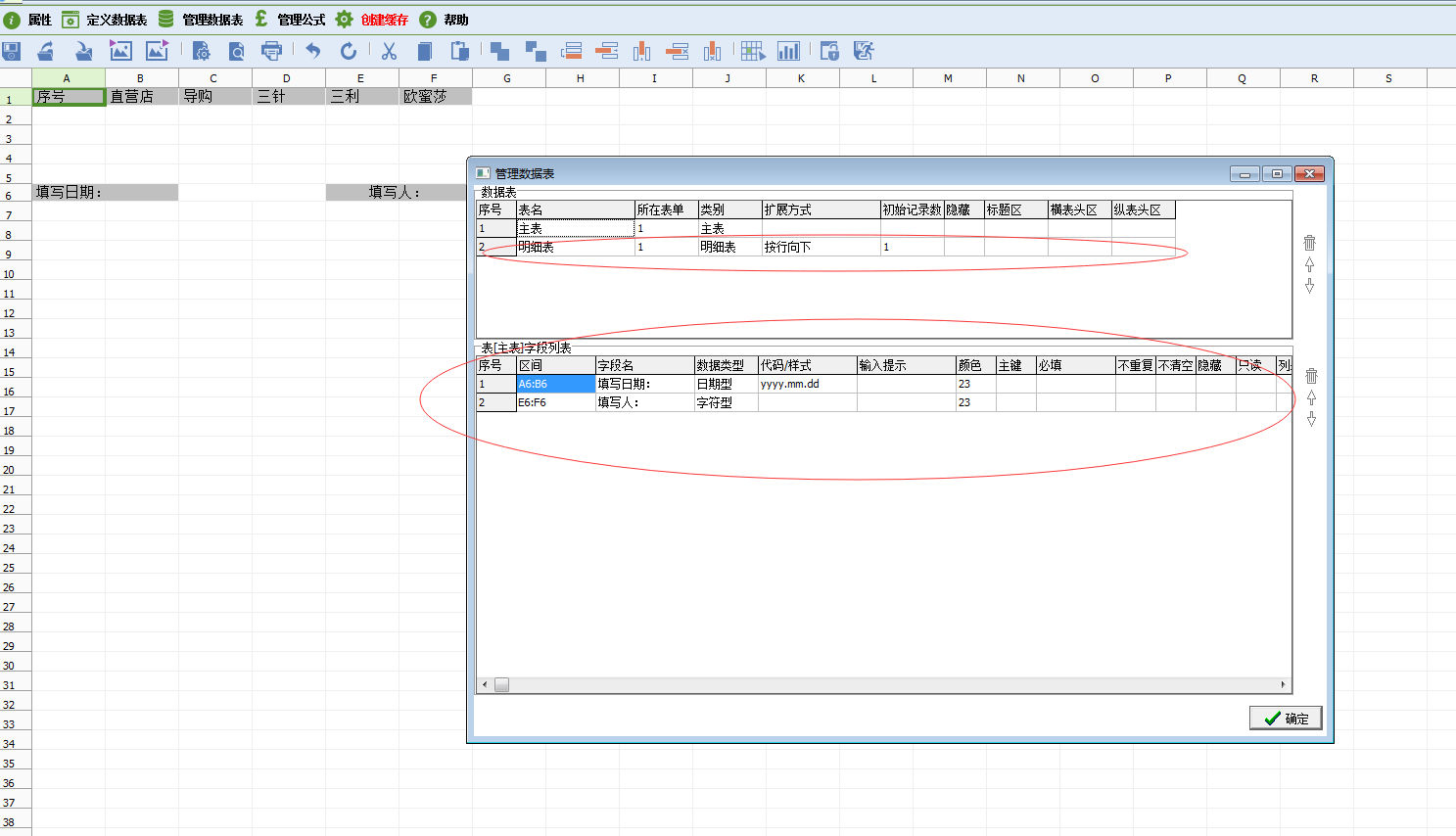The image size is (1456, 836).
Task: Click the 扩展方式 column header
Action: click(x=821, y=209)
